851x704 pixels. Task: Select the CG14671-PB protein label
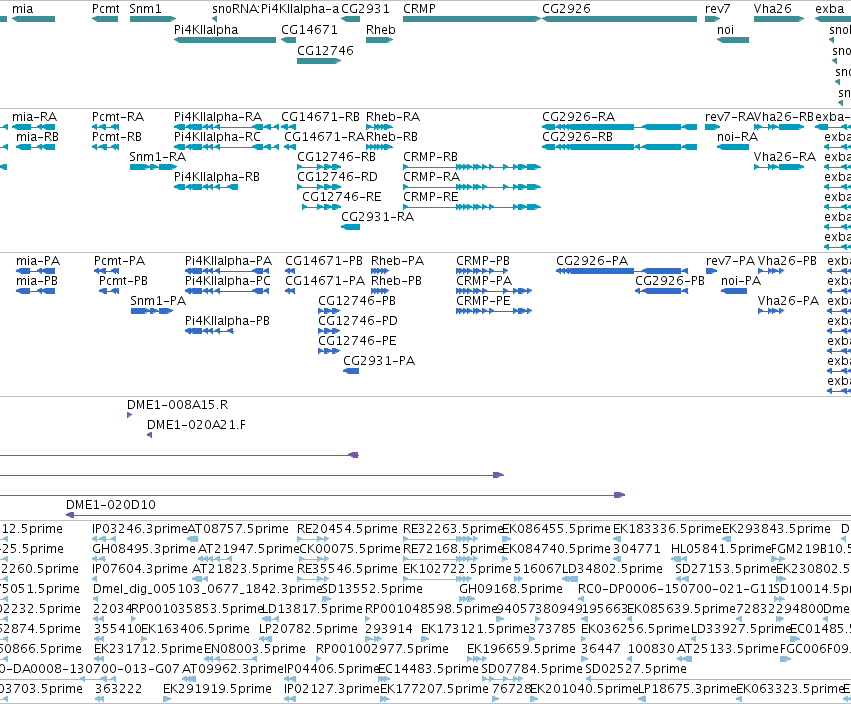coord(324,261)
